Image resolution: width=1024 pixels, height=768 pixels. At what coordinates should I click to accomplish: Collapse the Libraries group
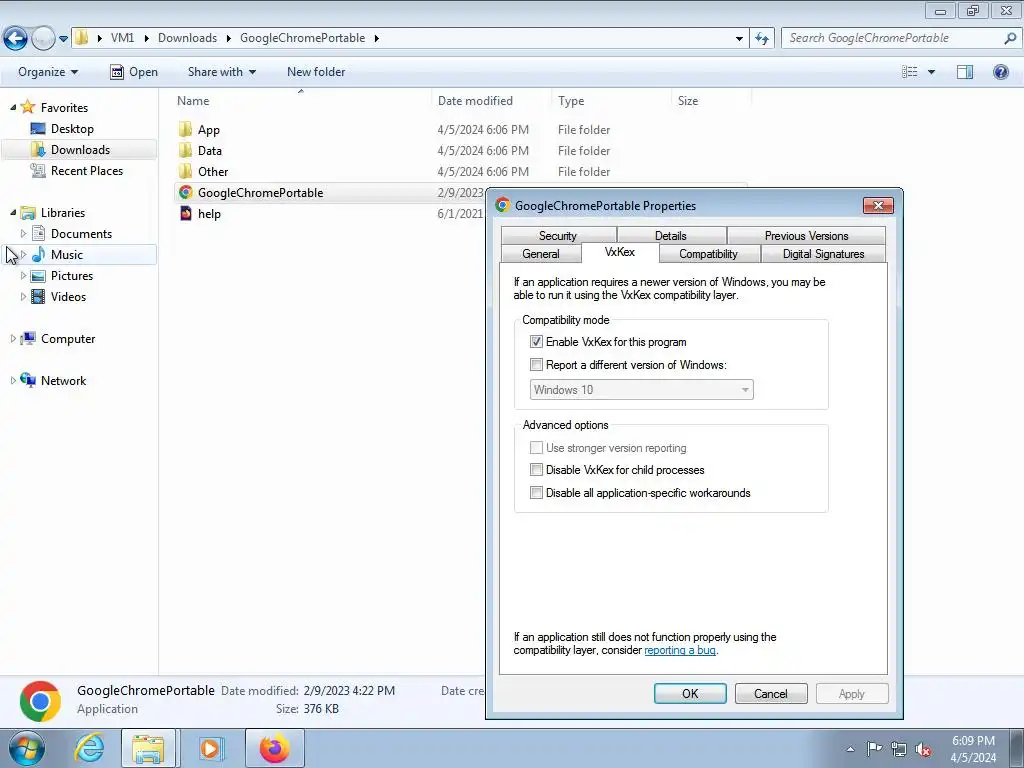(x=13, y=212)
